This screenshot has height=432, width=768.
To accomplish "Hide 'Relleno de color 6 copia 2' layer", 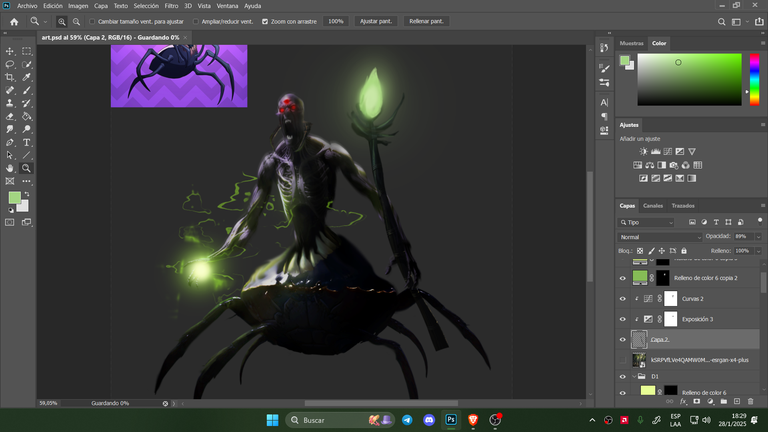I will pyautogui.click(x=623, y=278).
